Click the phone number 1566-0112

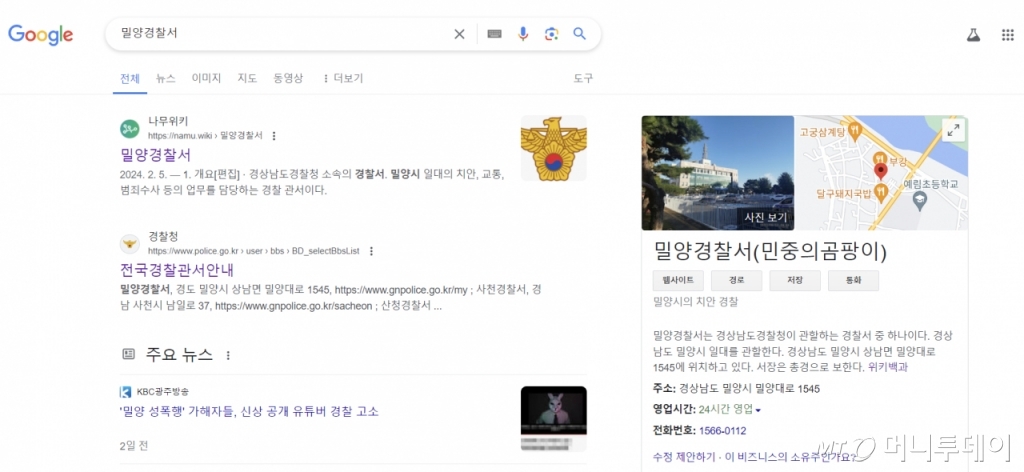[722, 431]
